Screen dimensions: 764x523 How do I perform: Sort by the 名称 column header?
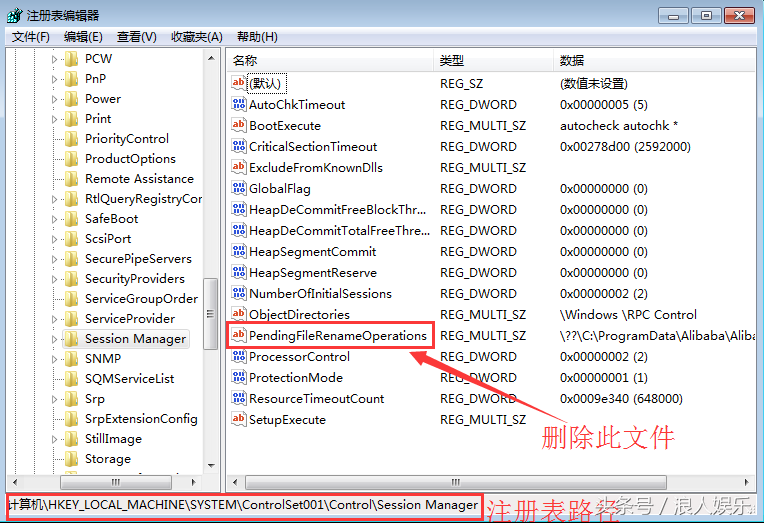tap(330, 60)
